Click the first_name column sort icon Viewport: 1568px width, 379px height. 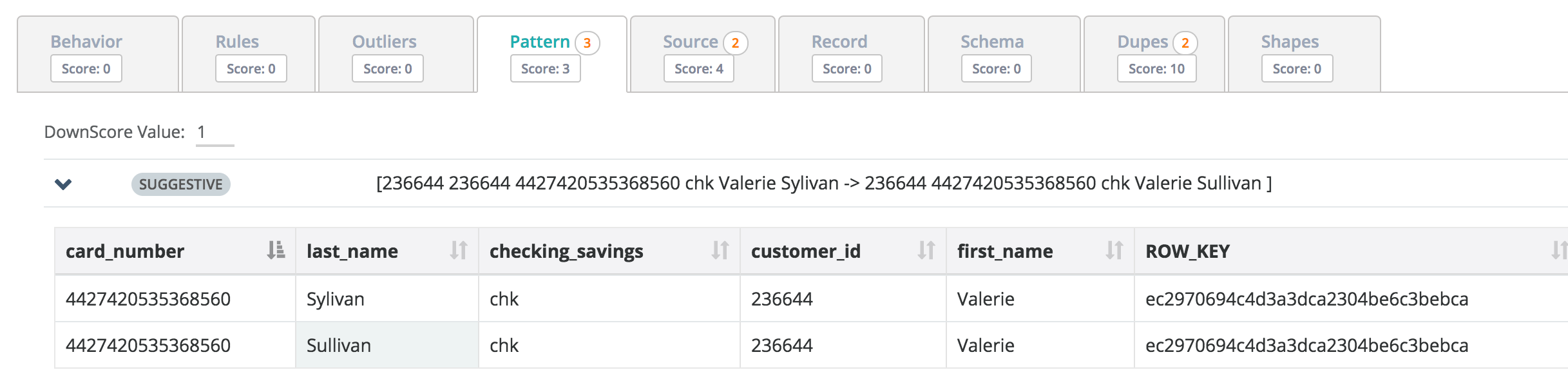[x=1114, y=250]
